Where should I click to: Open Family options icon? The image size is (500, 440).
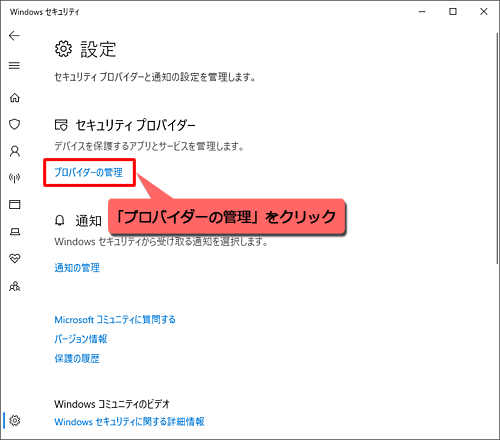click(x=15, y=286)
